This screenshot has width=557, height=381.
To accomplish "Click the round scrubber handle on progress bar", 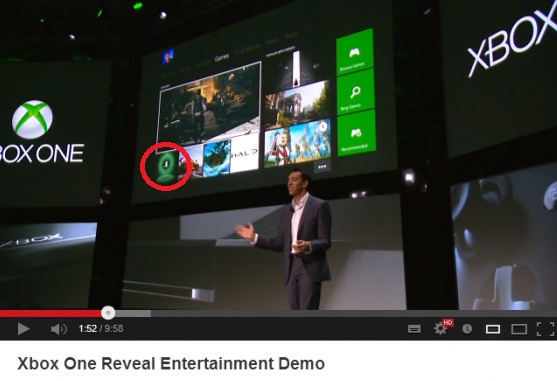I will click(x=108, y=313).
